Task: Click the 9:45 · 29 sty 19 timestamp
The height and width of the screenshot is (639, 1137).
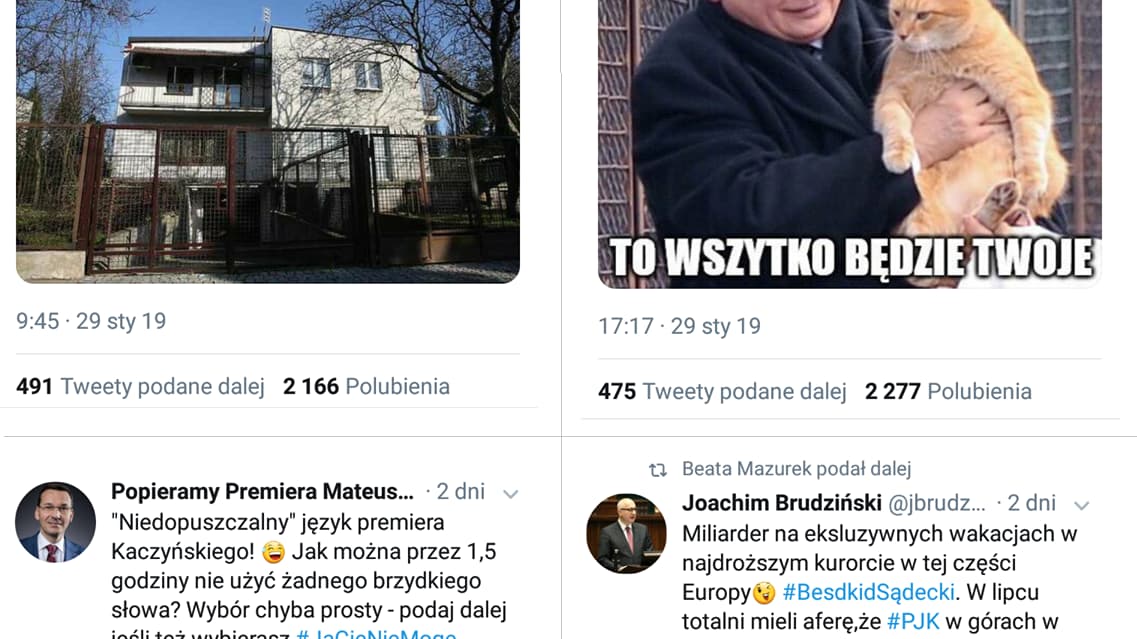Action: [x=91, y=321]
